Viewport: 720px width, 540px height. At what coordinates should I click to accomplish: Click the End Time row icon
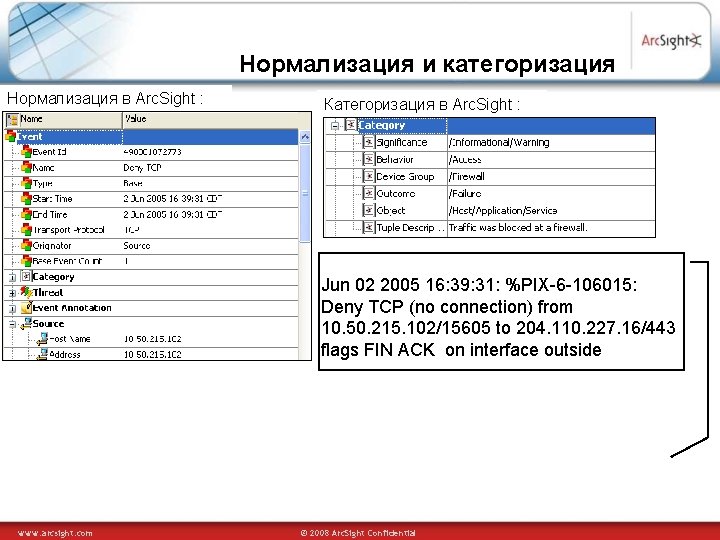coord(26,214)
